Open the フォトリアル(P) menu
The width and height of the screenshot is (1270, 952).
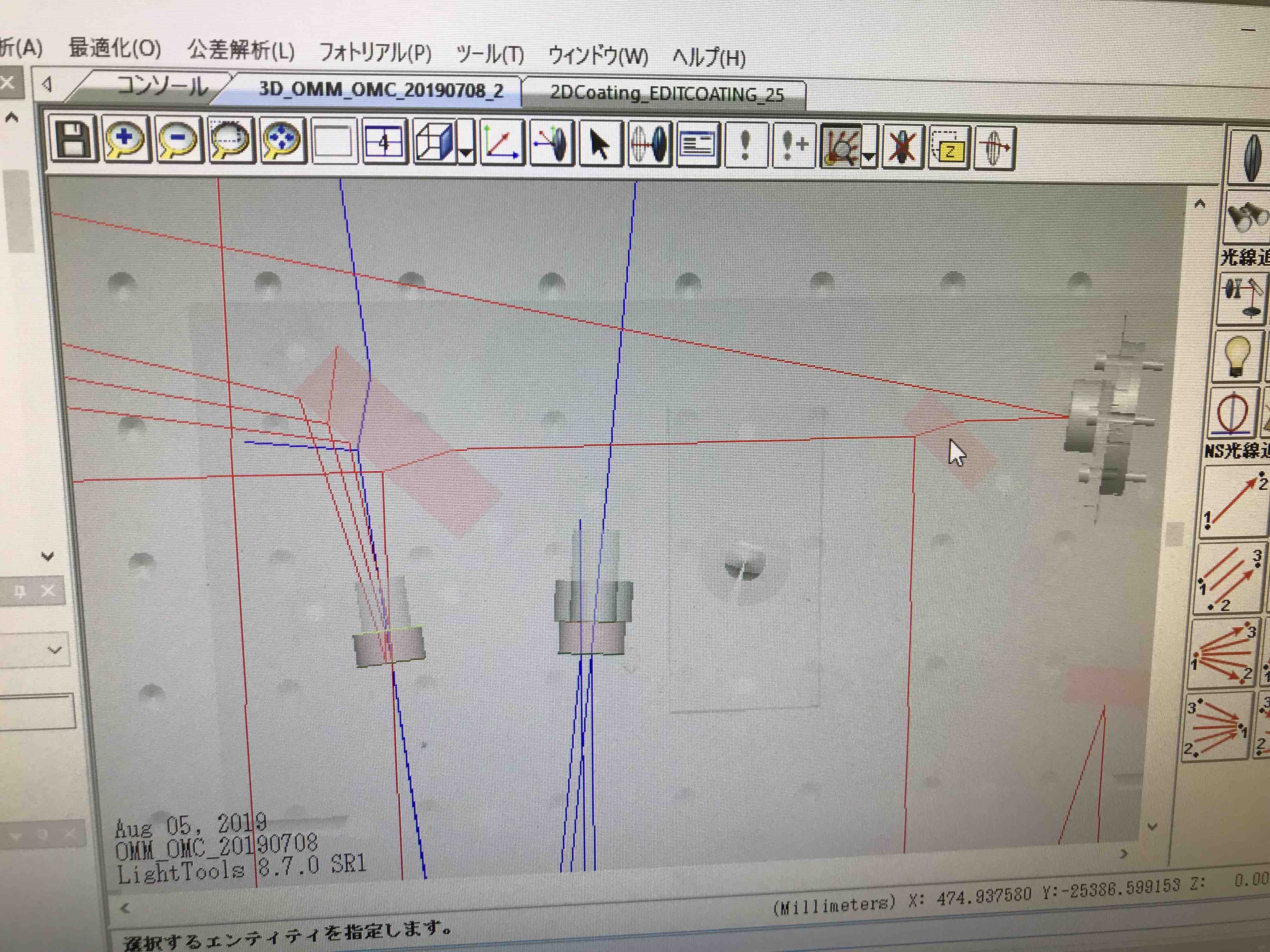375,53
